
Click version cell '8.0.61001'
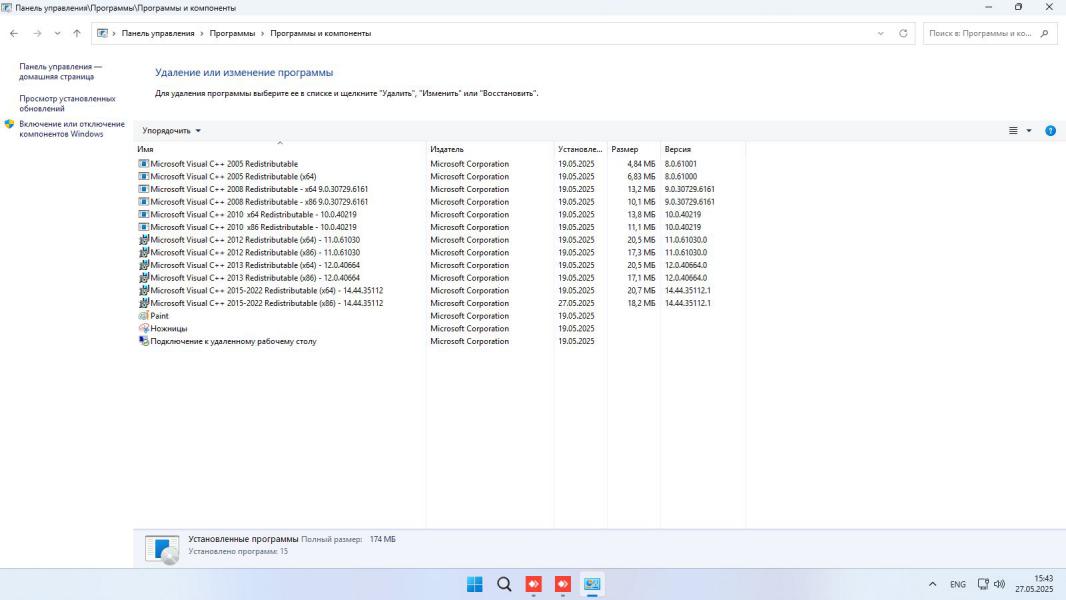click(681, 164)
